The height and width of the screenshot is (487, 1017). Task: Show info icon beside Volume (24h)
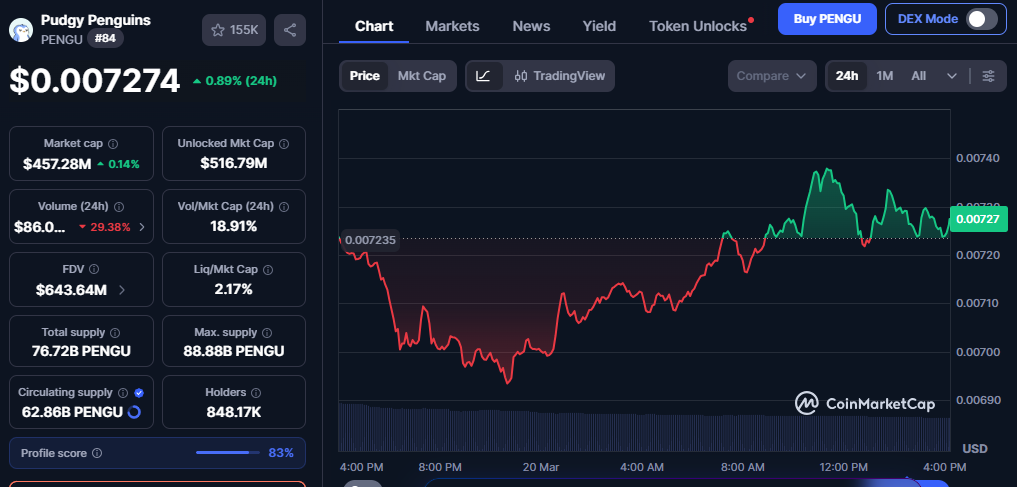point(119,206)
